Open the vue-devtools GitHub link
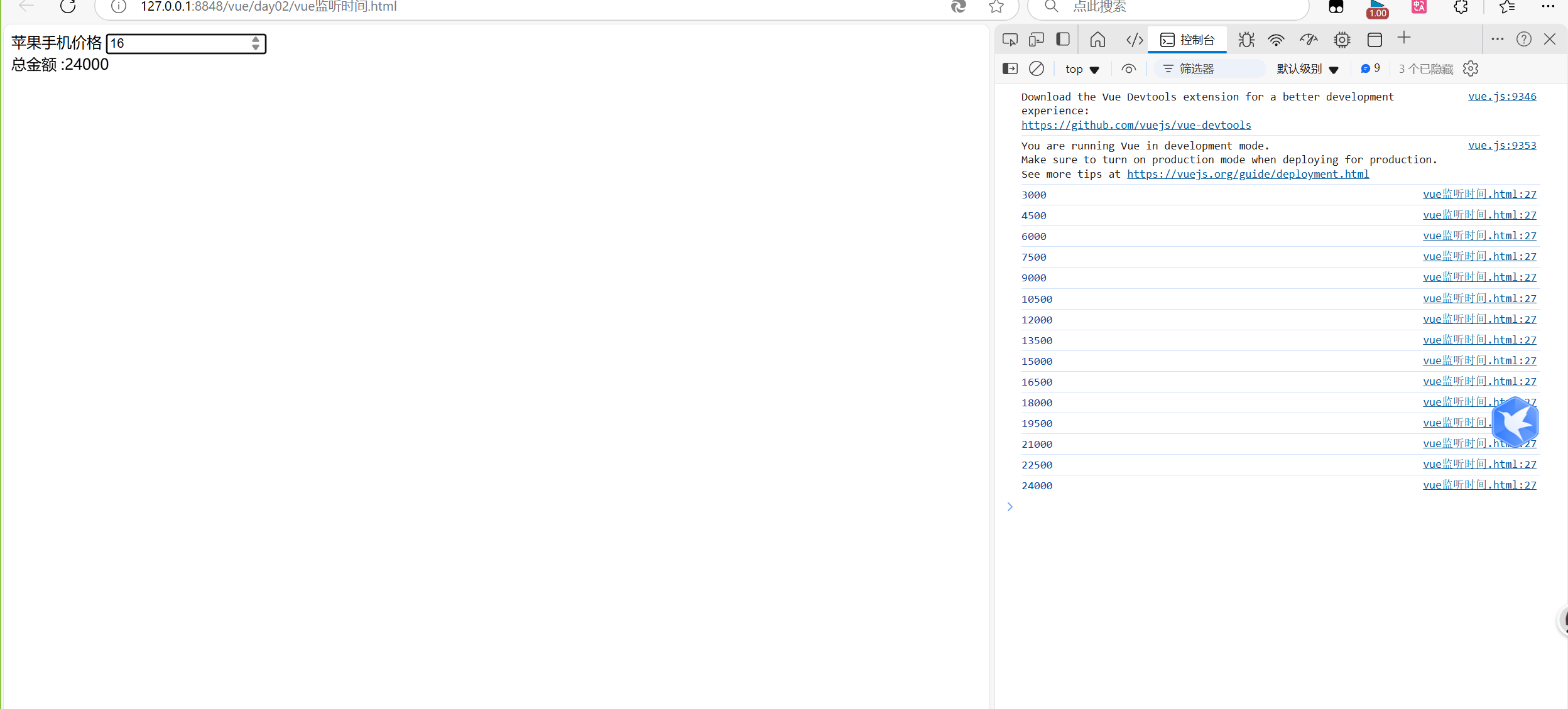This screenshot has height=709, width=1568. 1136,125
